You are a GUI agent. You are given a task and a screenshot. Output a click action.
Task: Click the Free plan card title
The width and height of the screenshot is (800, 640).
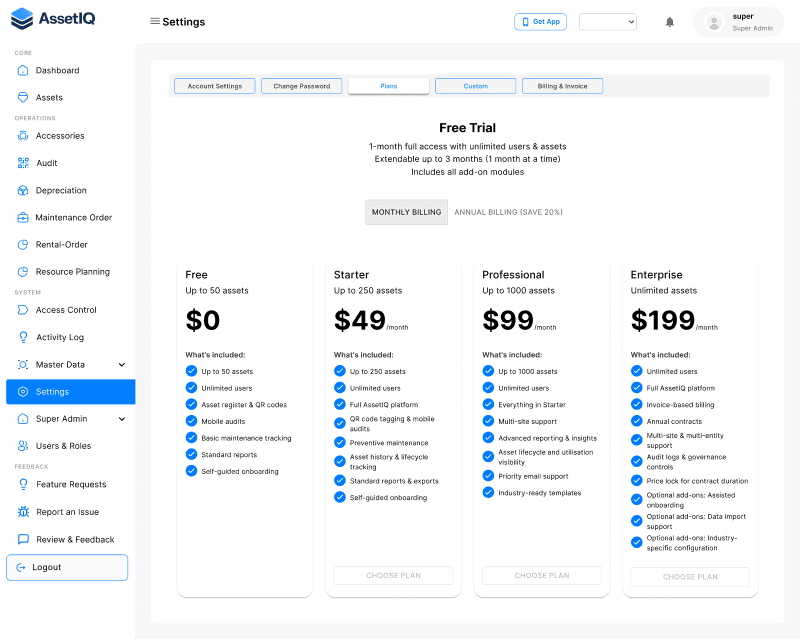[x=196, y=275]
